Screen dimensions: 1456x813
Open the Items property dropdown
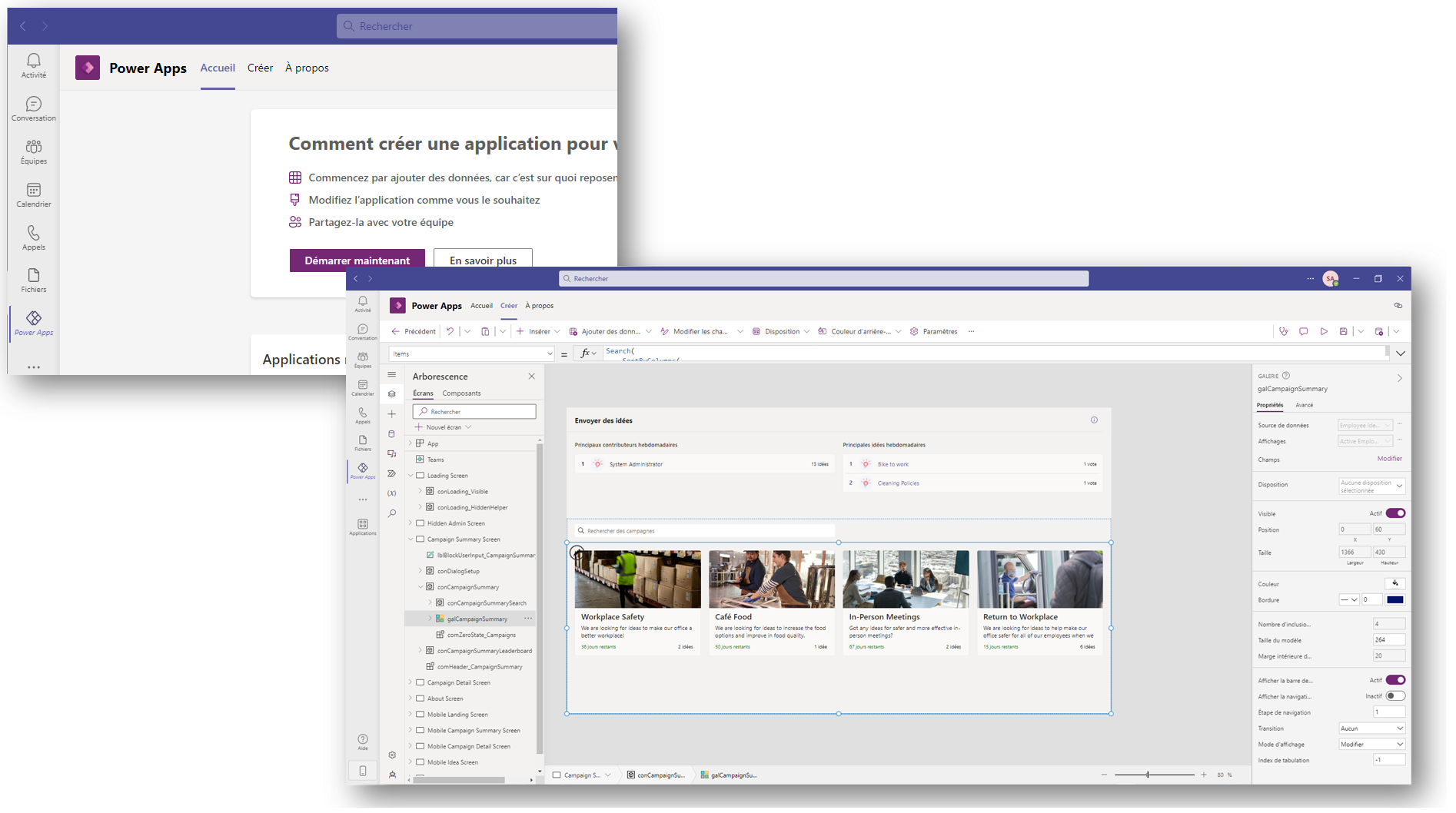[x=472, y=353]
